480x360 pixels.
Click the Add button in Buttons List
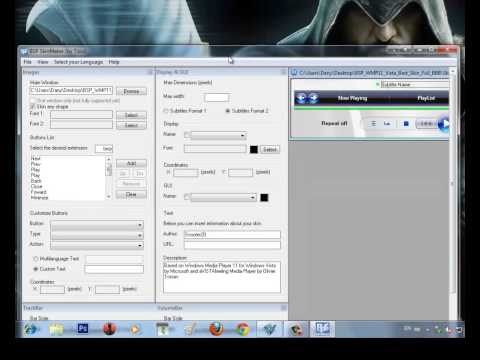131,163
